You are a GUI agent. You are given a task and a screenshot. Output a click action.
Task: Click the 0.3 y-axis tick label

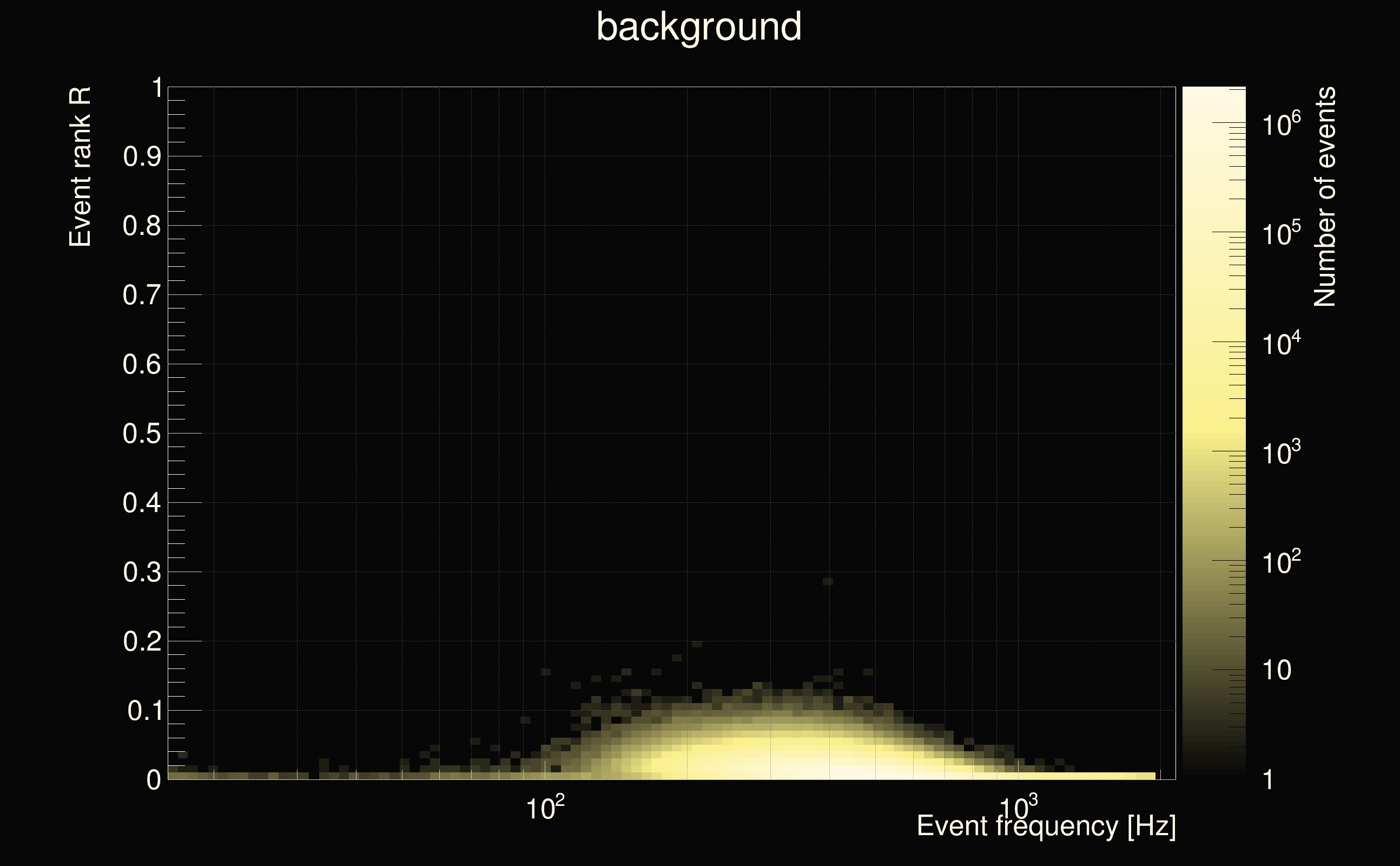pyautogui.click(x=141, y=572)
